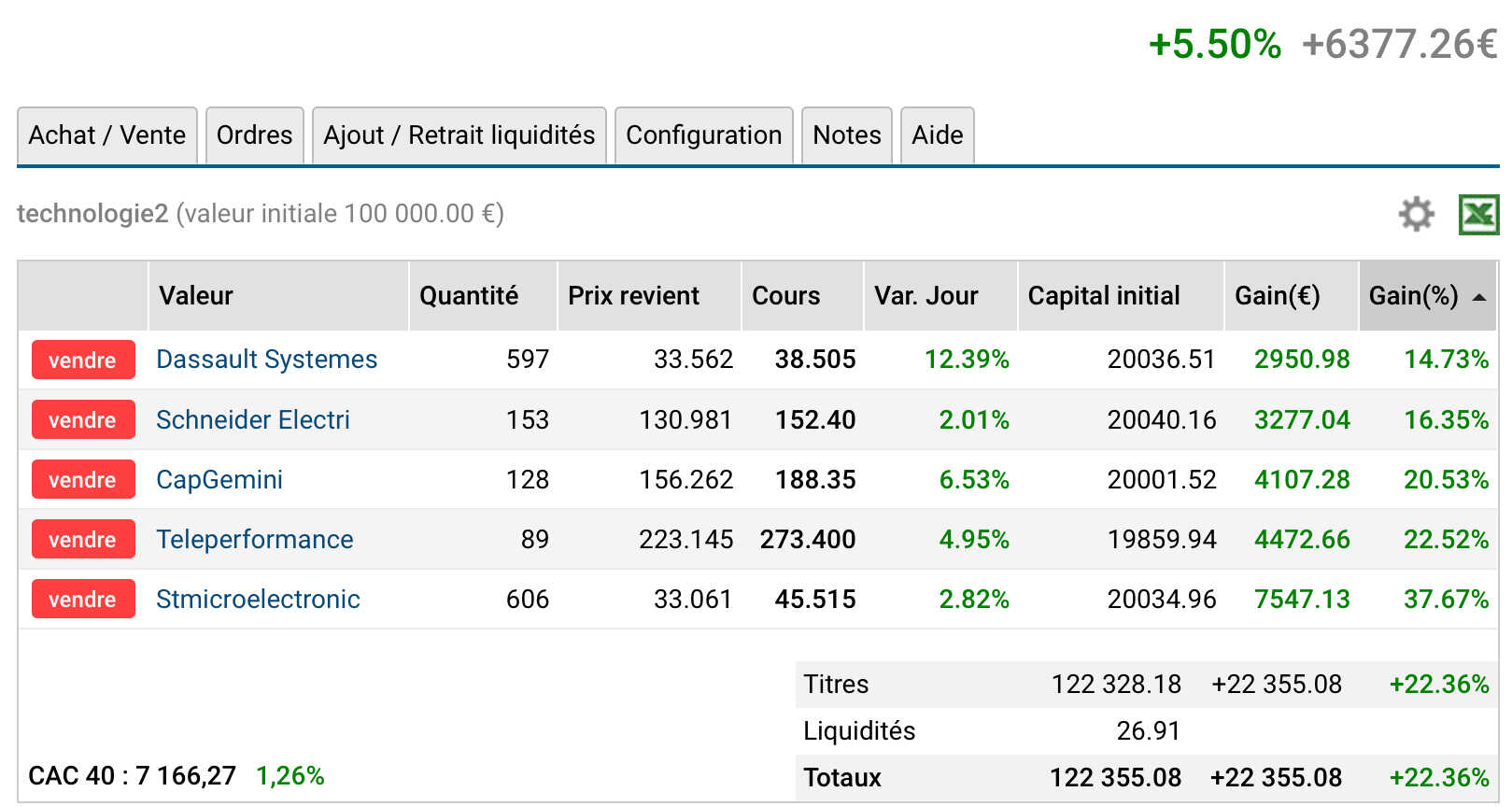The height and width of the screenshot is (806, 1512).
Task: Click the Titres gain +22 355.08
Action: pos(1277,685)
